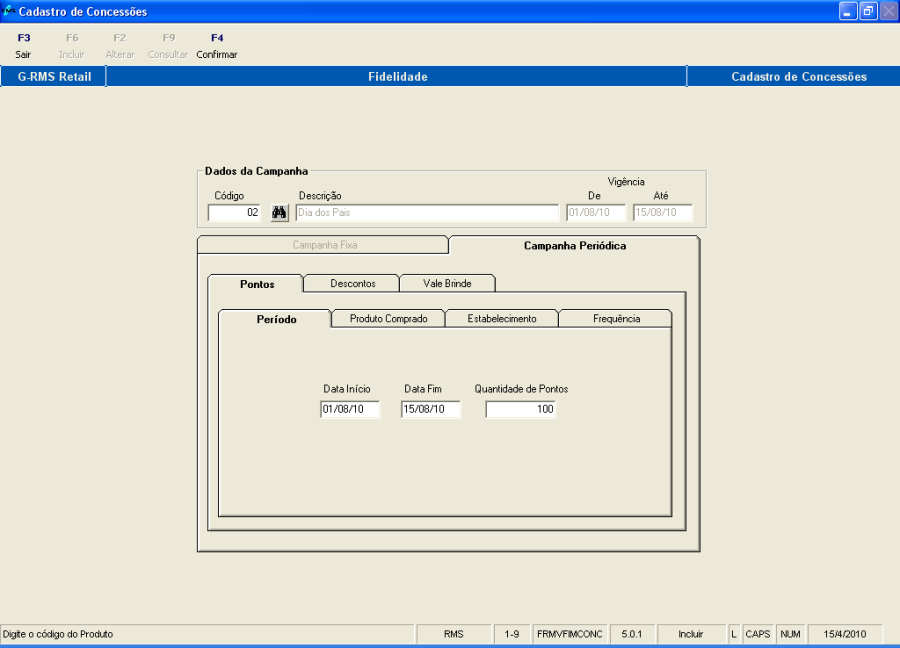Click the app icon in title bar
Screen dimensions: 900x648
(9, 11)
